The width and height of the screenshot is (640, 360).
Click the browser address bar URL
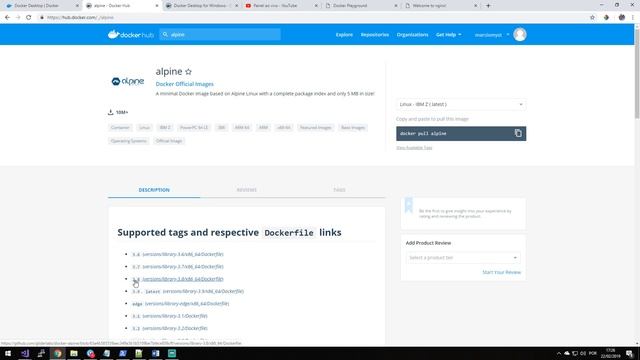[x=80, y=18]
